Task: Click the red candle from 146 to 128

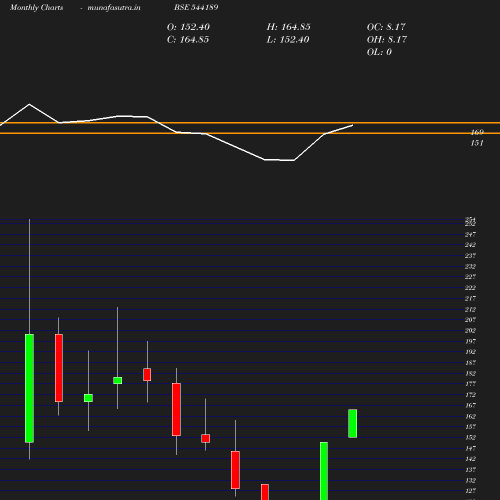Action: coord(235,470)
